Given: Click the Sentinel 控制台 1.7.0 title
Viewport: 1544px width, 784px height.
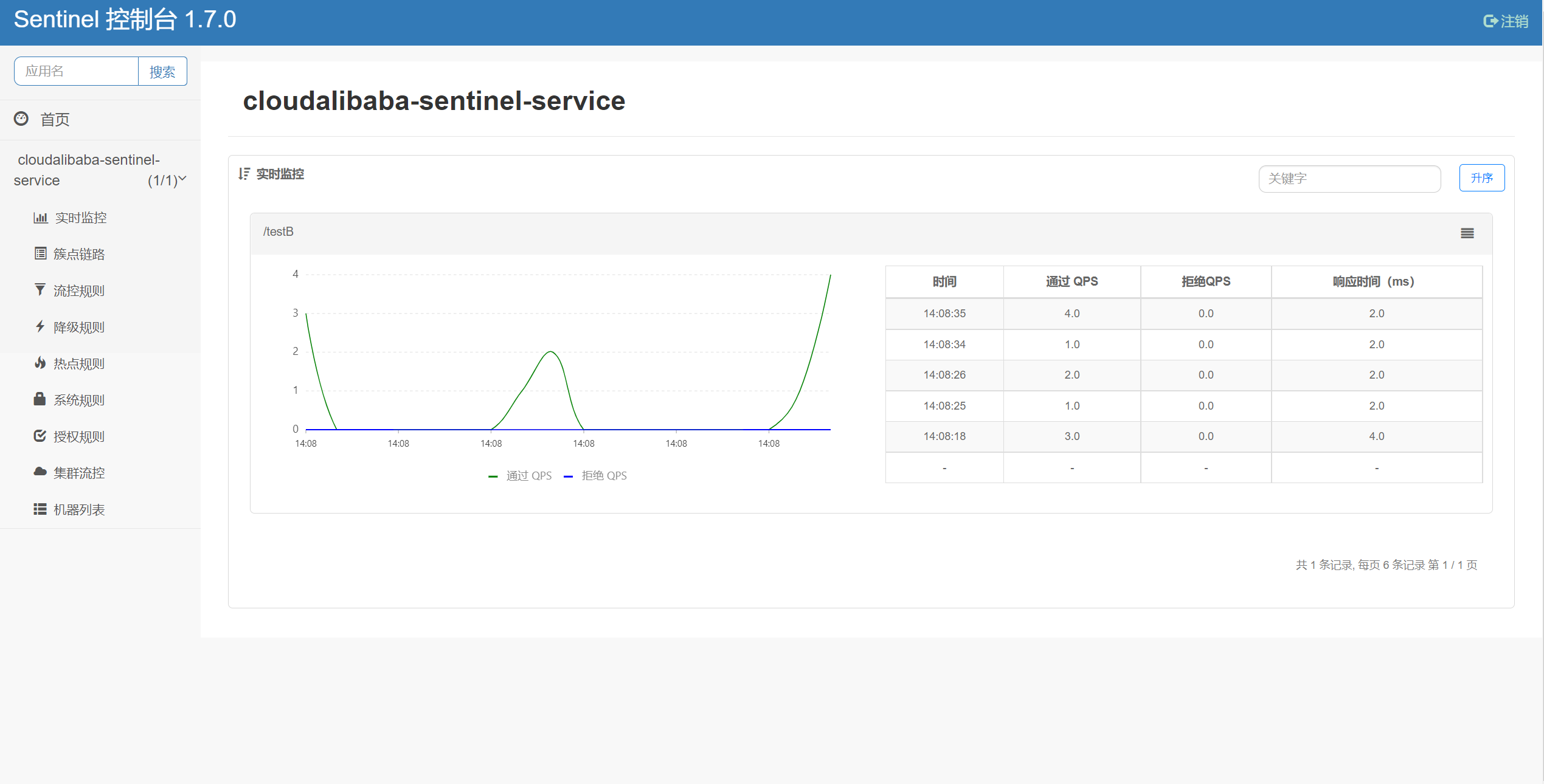Looking at the screenshot, I should [x=125, y=19].
